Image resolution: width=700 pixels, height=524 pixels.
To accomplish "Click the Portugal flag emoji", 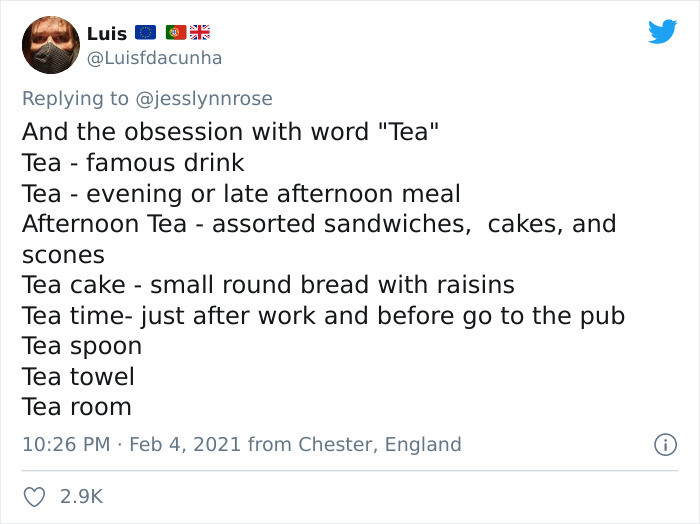I will [x=175, y=32].
